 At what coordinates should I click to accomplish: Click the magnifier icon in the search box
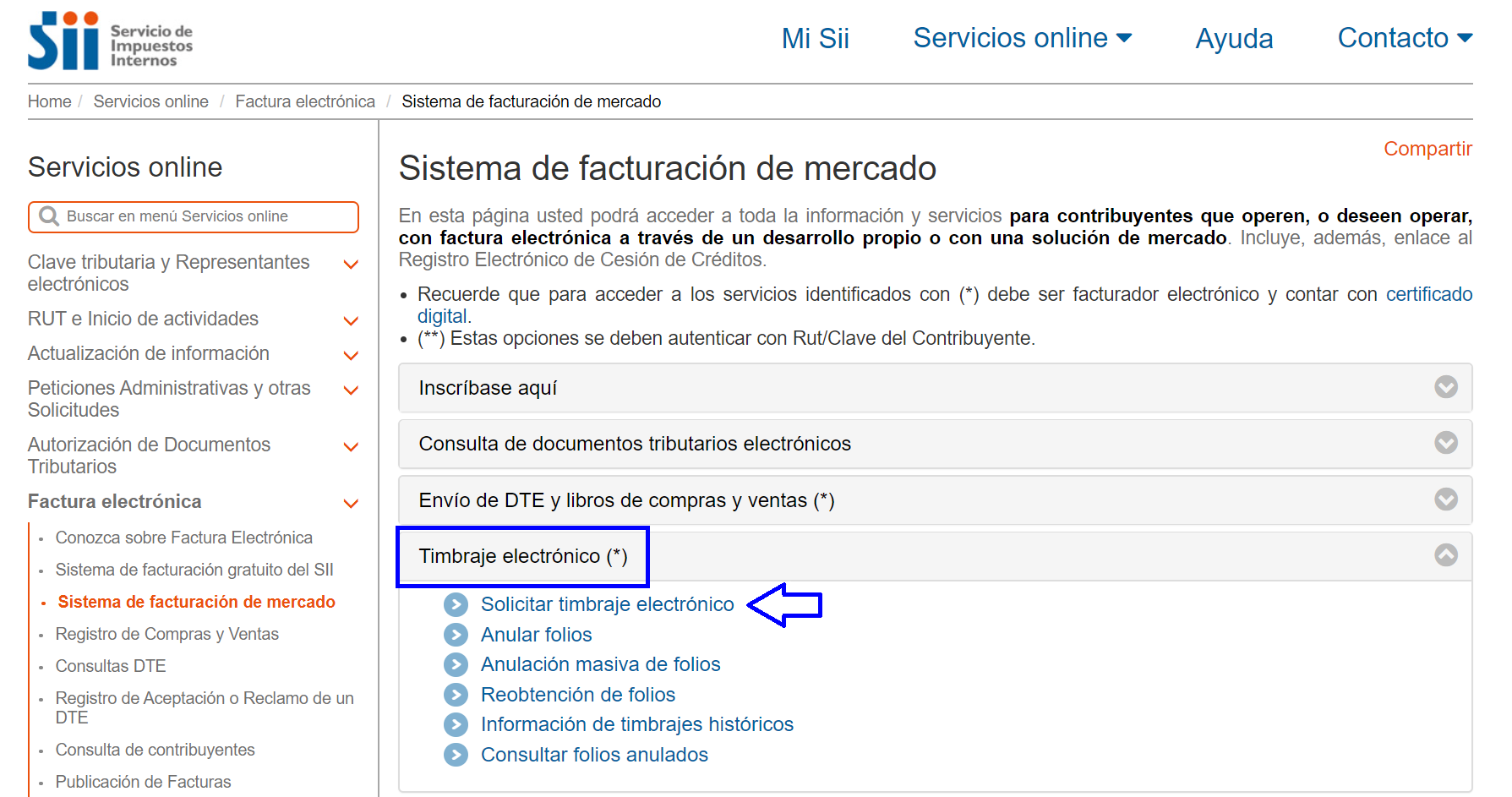point(49,217)
